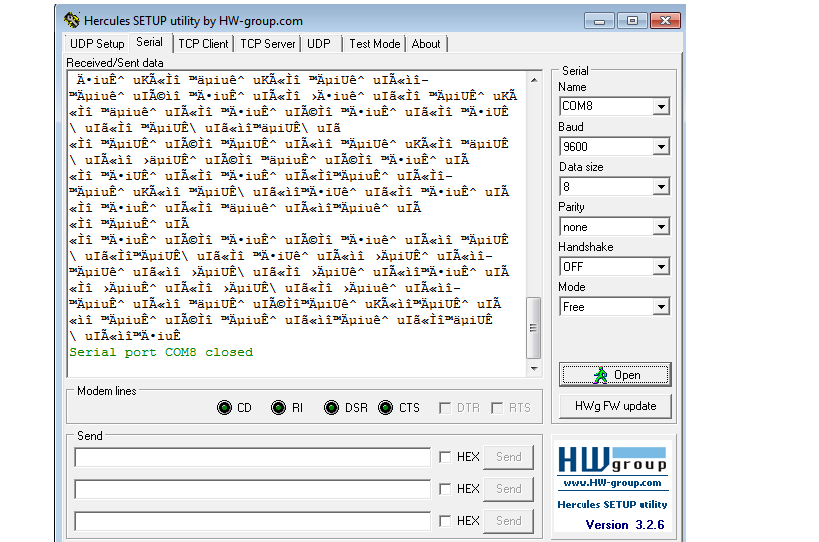Open the Data size dropdown
This screenshot has height=542, width=819.
coord(661,187)
